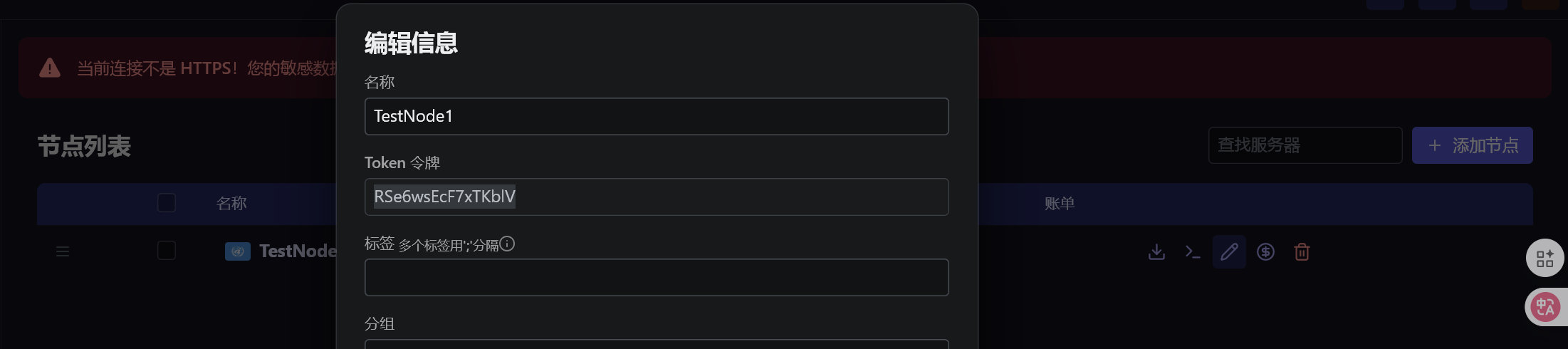The image size is (1568, 349).
Task: Click the 名称 column header in table
Action: pyautogui.click(x=231, y=204)
